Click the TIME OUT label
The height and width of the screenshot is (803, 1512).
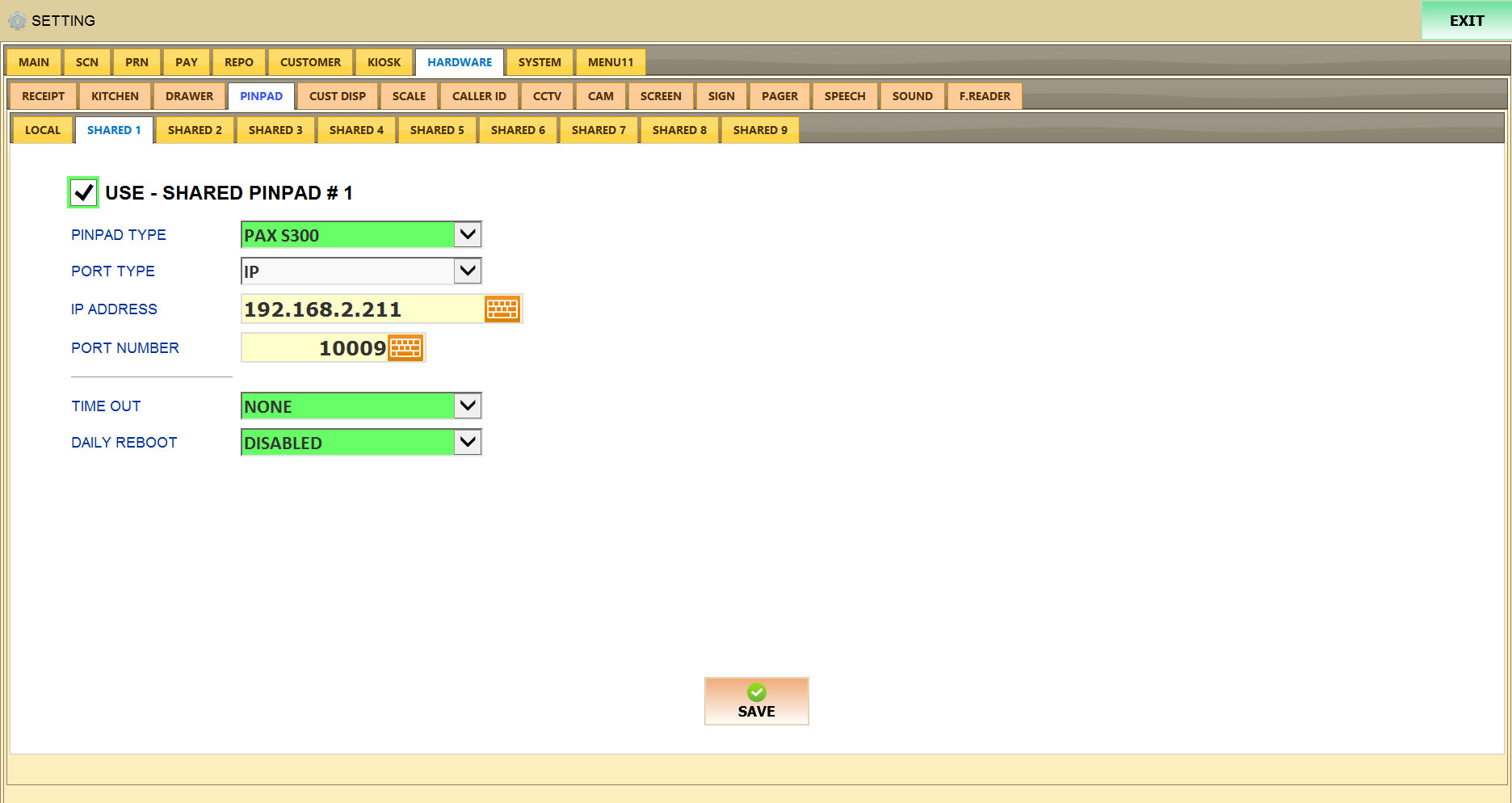coord(106,406)
